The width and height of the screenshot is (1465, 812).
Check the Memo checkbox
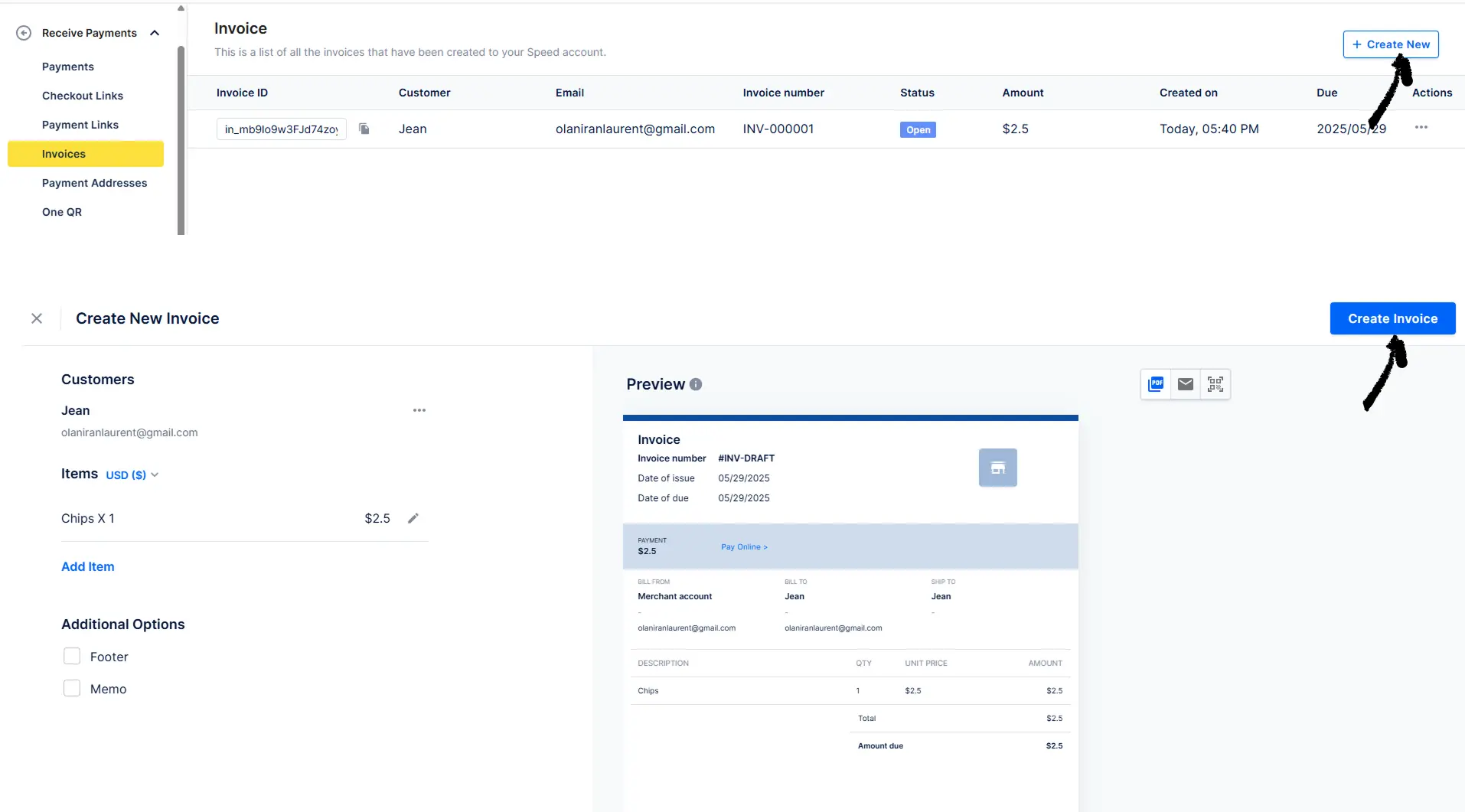tap(71, 687)
